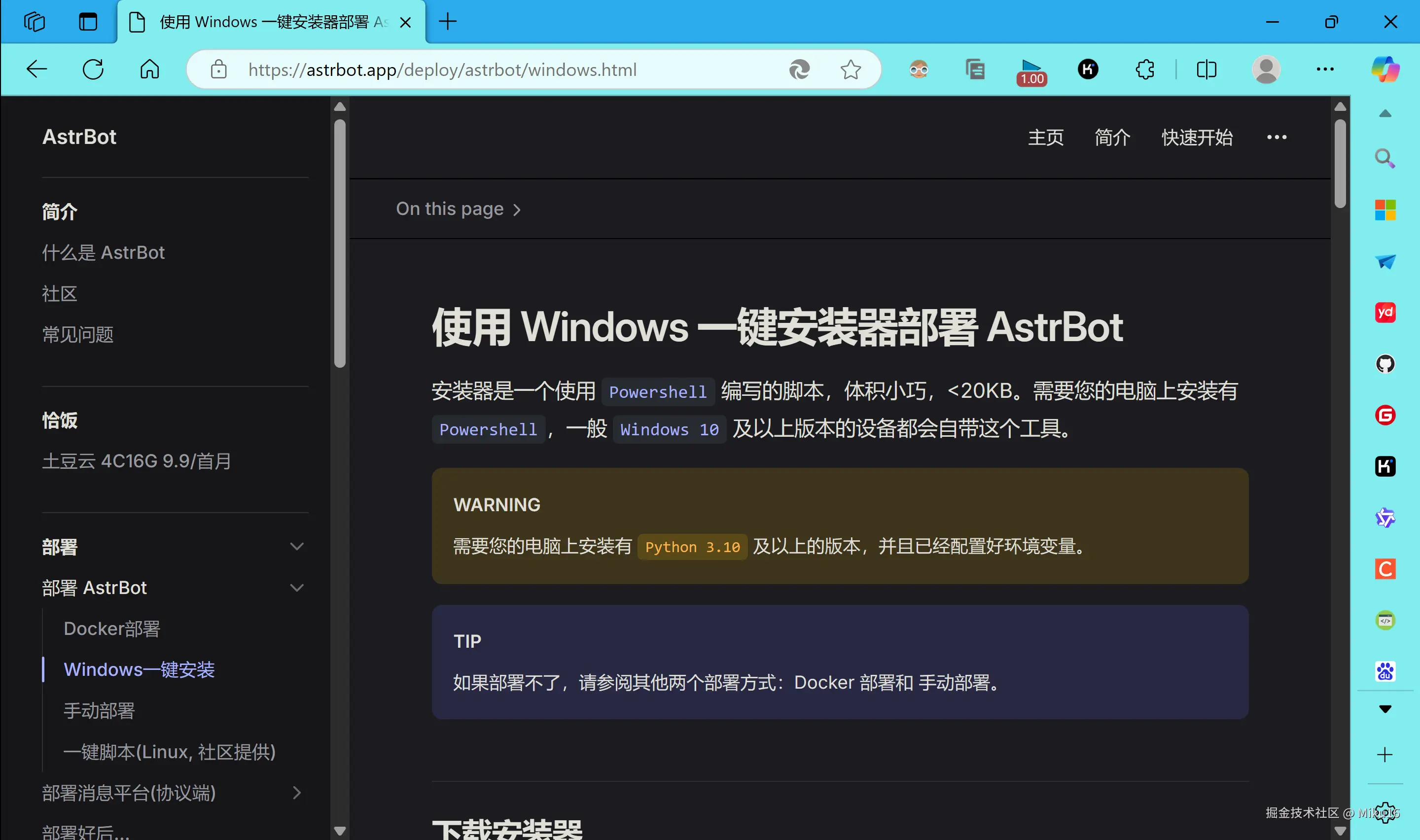Screen dimensions: 1420x840
Task: Click the page's vertical scrollbar thumb
Action: tap(1340, 164)
